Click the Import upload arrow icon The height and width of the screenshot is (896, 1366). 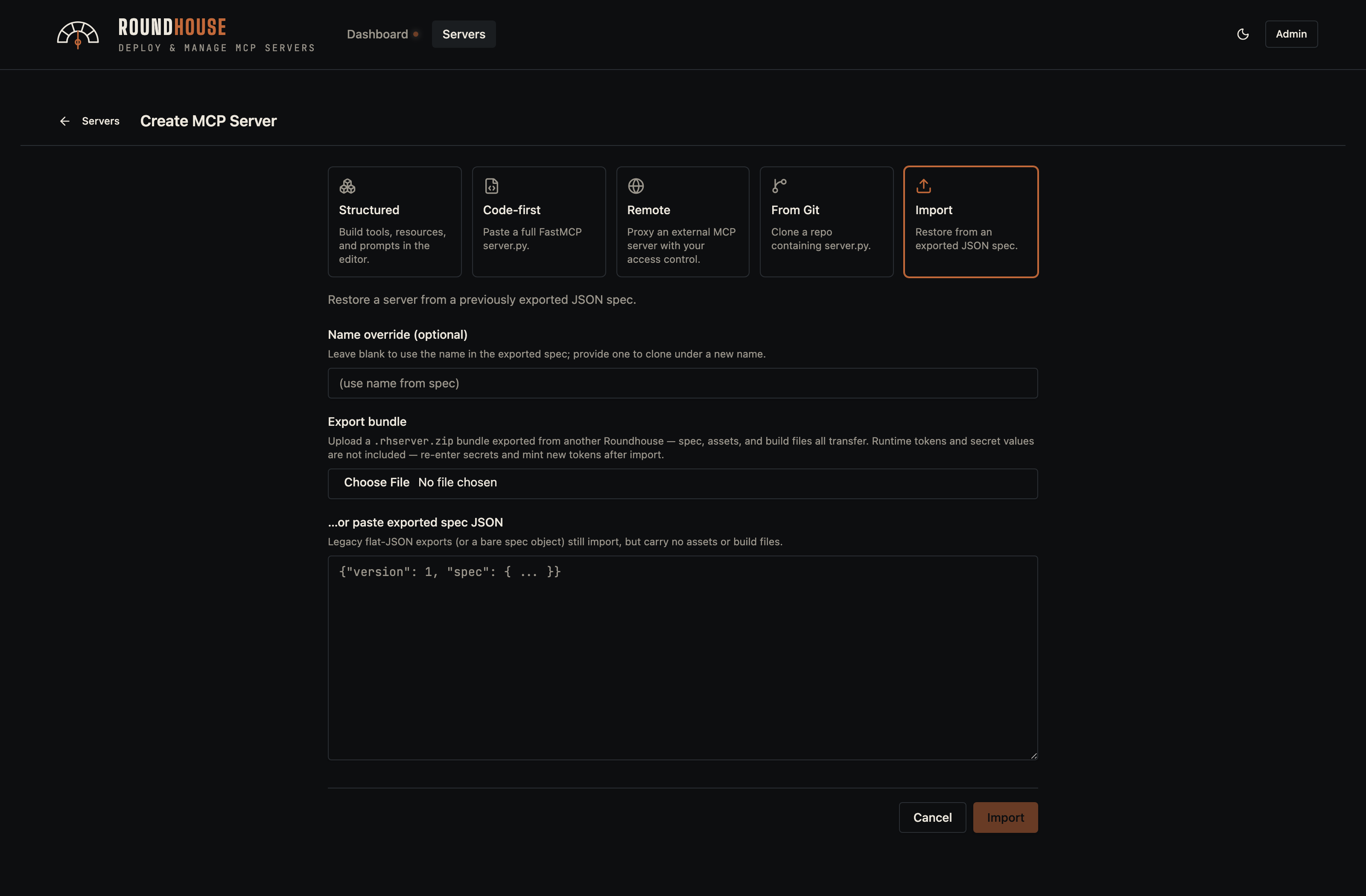923,186
